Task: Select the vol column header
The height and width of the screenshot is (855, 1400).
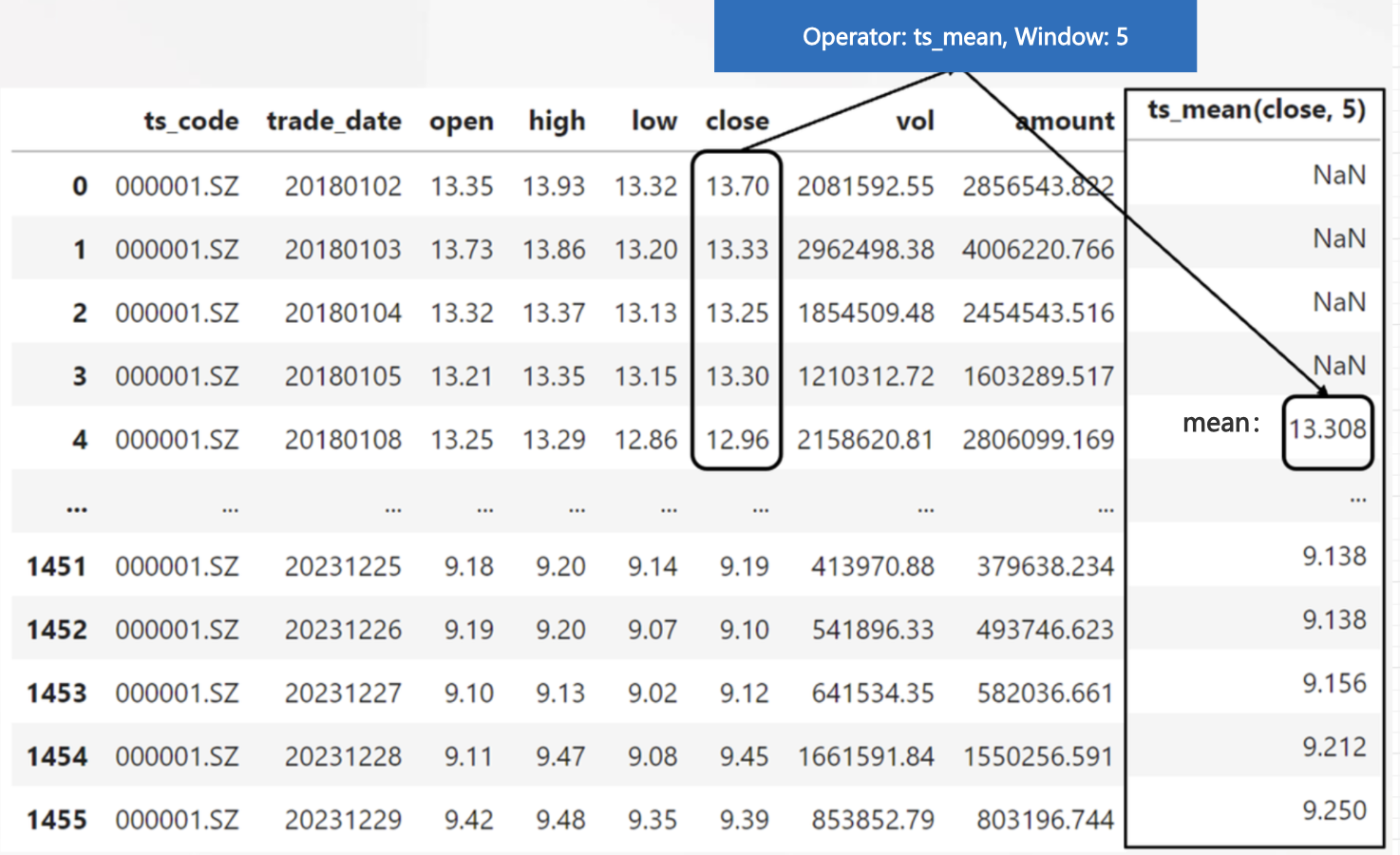Action: coord(915,122)
